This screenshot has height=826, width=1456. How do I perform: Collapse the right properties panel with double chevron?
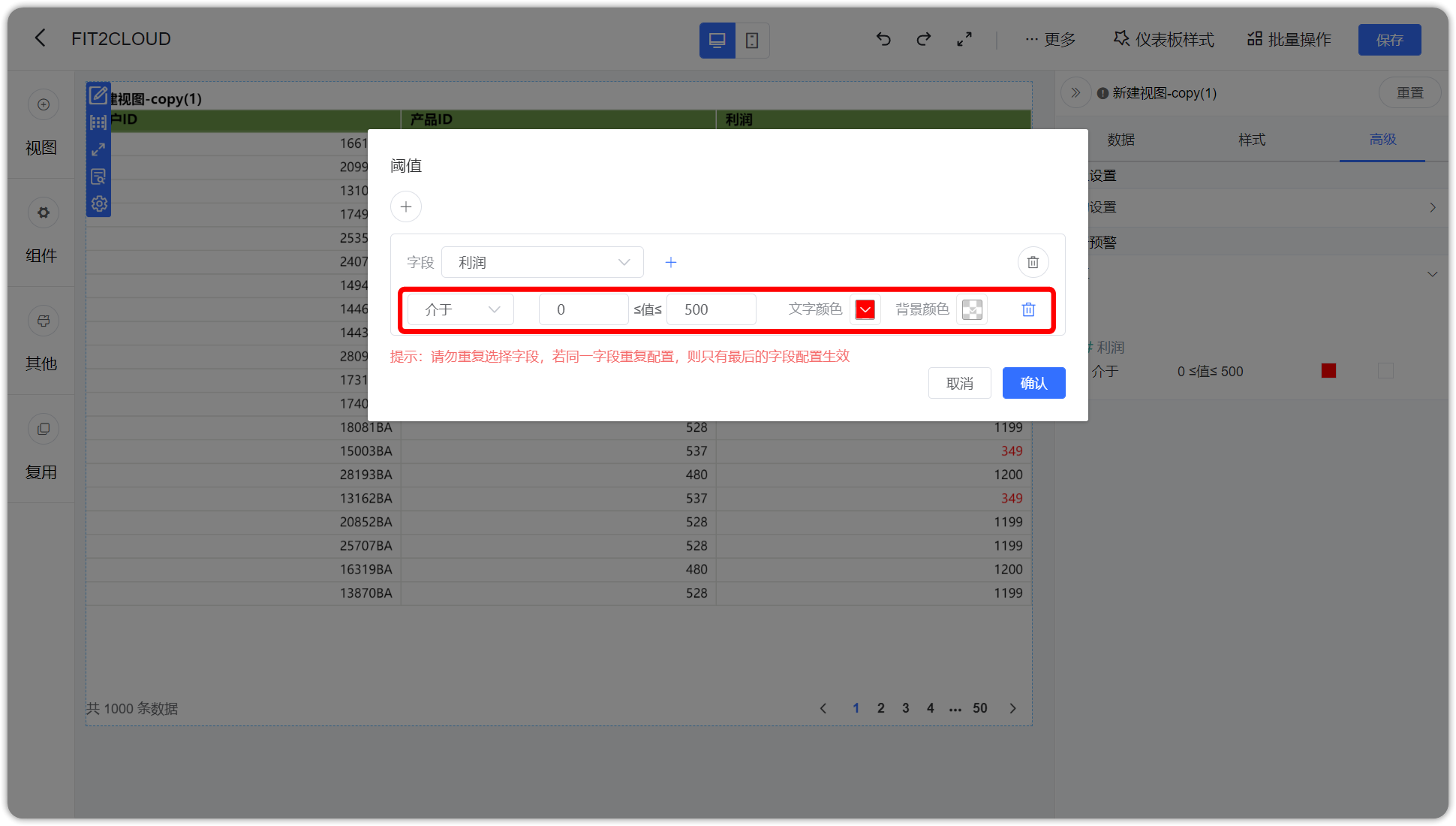click(x=1076, y=92)
